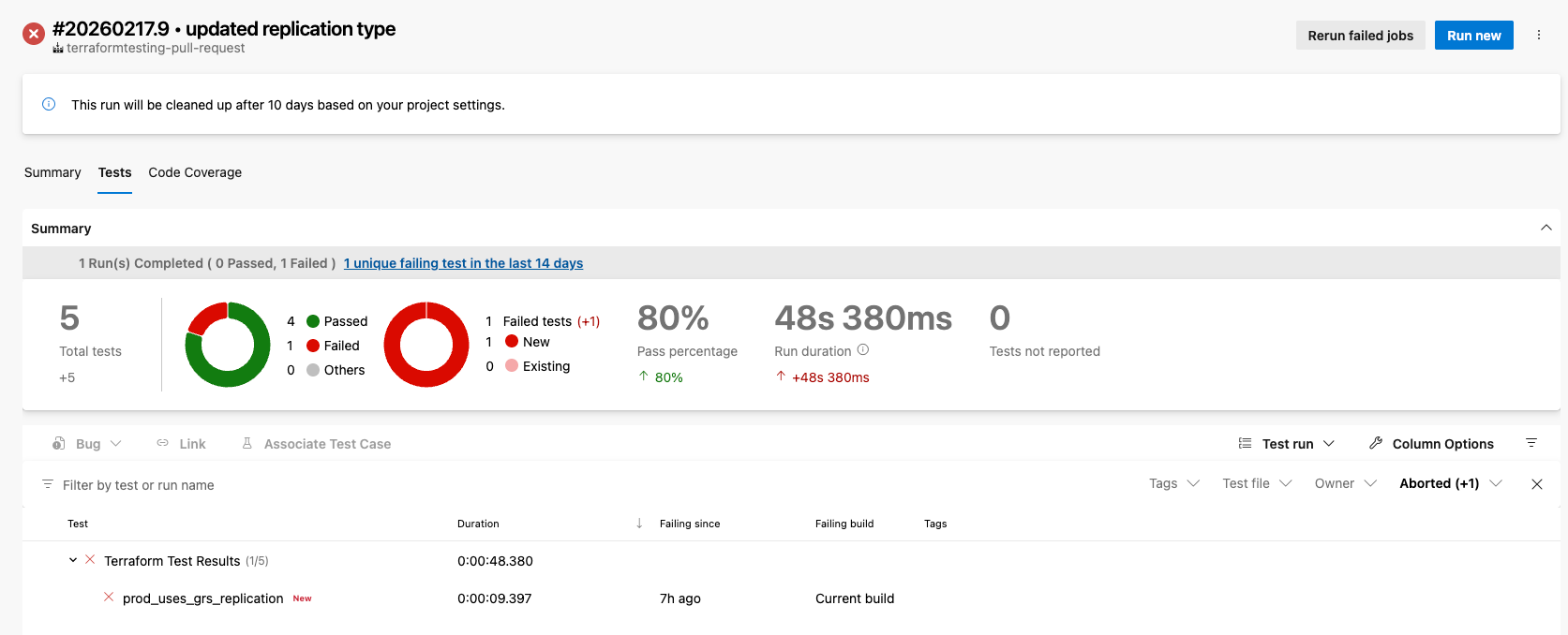Click the Bug icon in toolbar

point(59,443)
